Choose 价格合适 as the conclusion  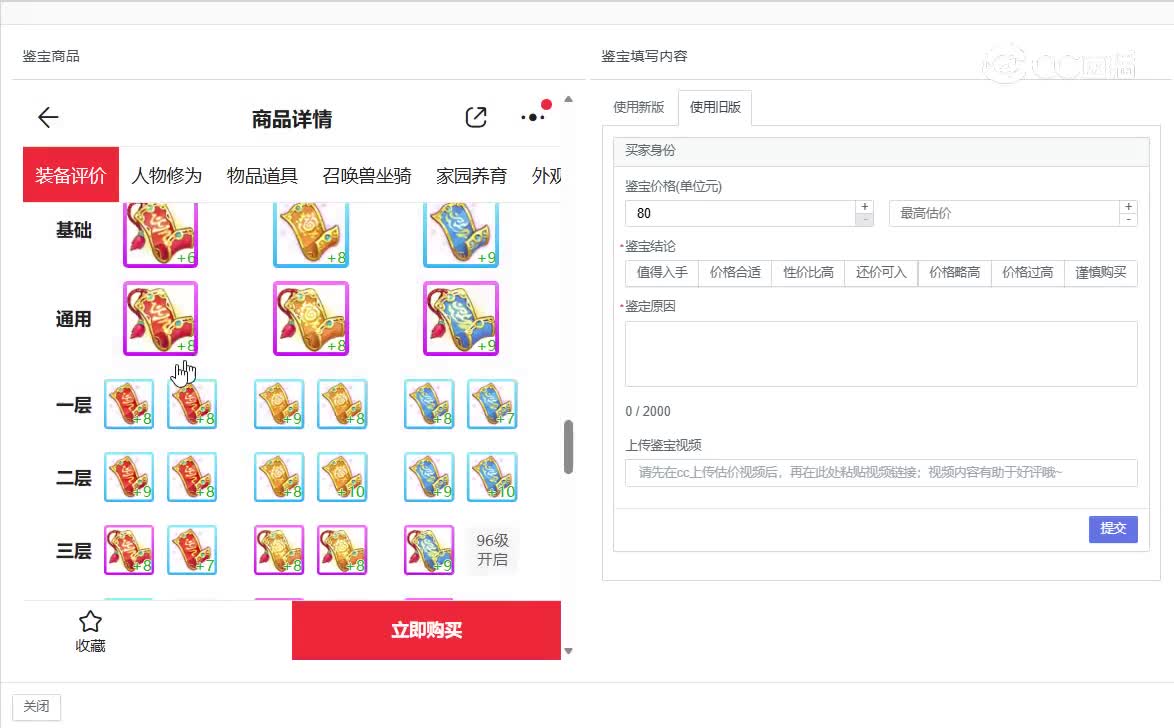(x=735, y=273)
